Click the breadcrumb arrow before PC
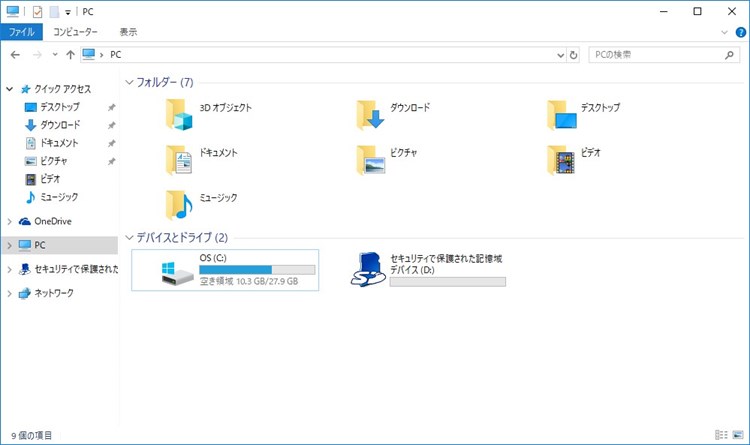This screenshot has width=750, height=445. (x=101, y=55)
